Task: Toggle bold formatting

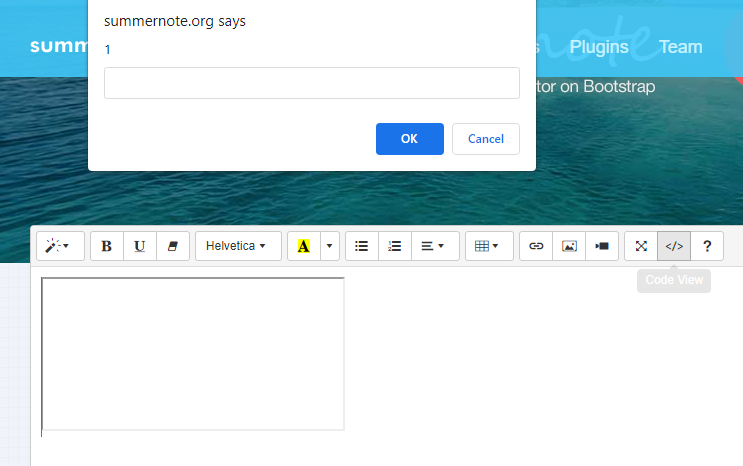Action: tap(107, 246)
